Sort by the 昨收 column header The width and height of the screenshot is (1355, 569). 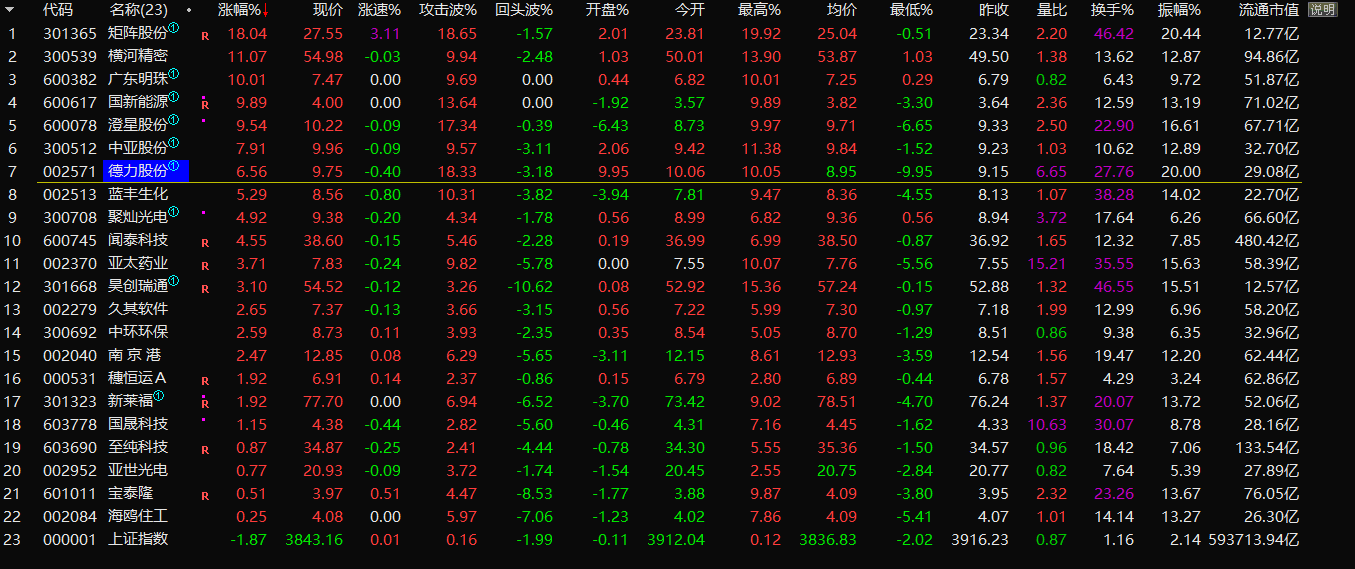(x=994, y=10)
